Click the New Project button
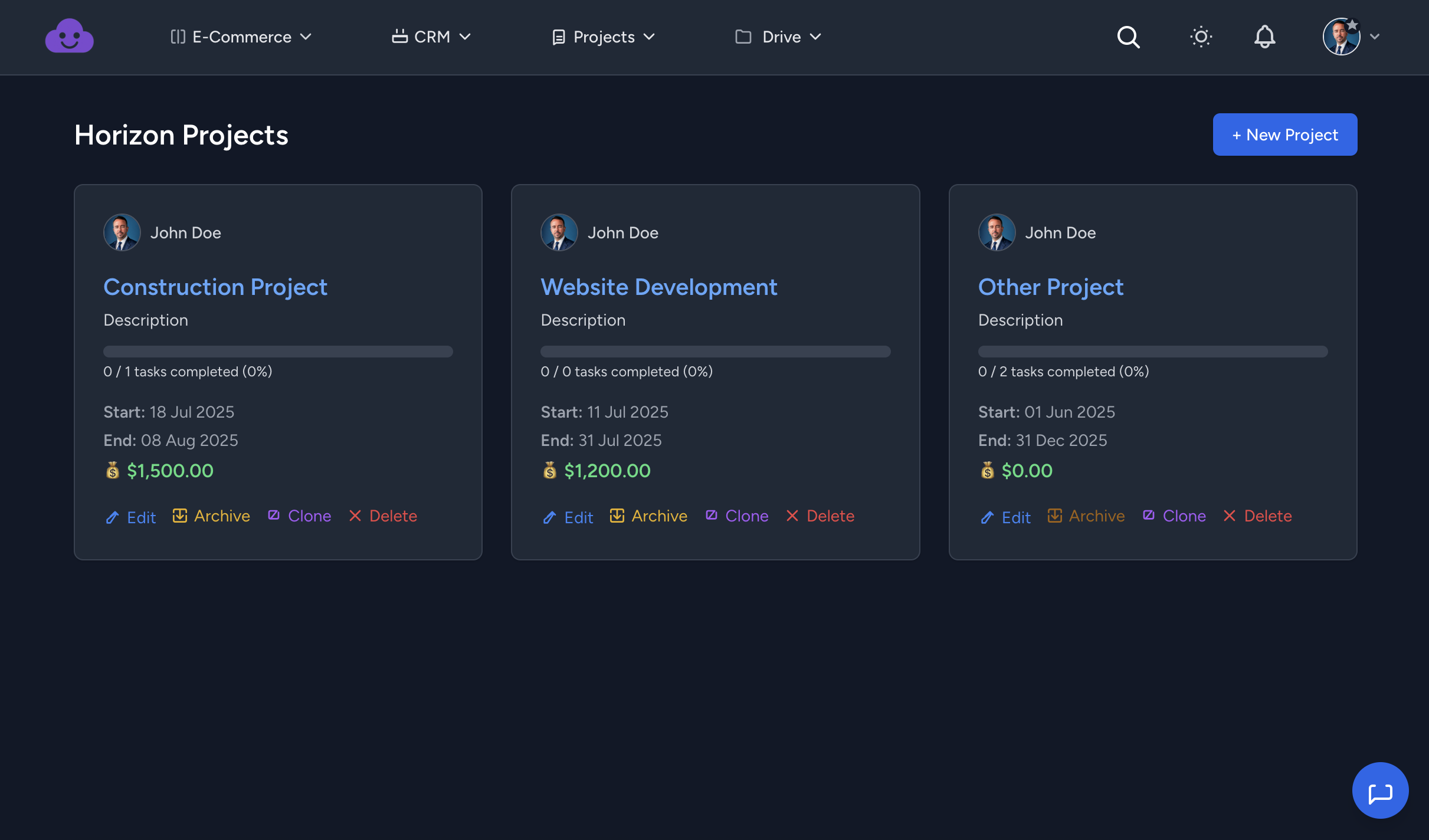Viewport: 1429px width, 840px height. point(1284,134)
